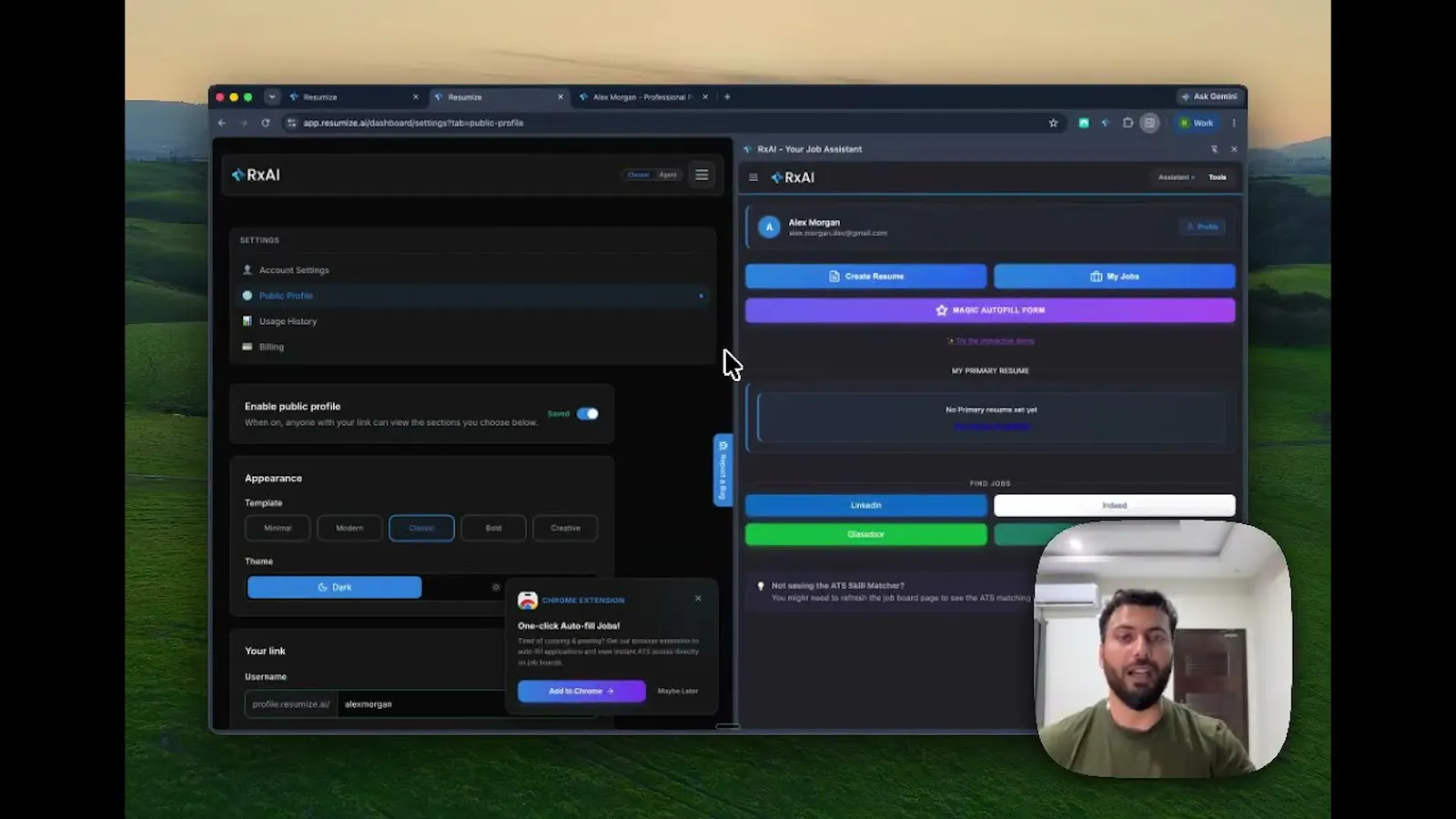Select the Classic template
Image resolution: width=1456 pixels, height=819 pixels.
(x=421, y=528)
